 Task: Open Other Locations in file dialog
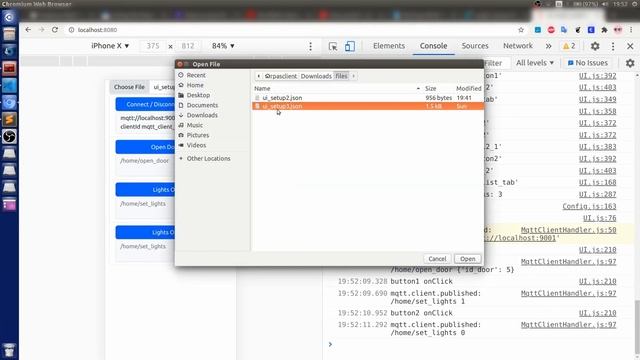208,158
